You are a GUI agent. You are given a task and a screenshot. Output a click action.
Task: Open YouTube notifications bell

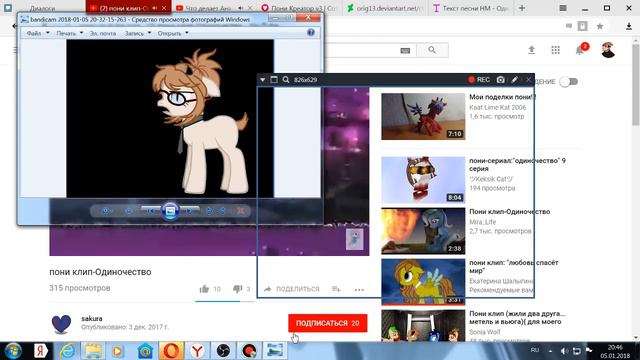point(580,50)
